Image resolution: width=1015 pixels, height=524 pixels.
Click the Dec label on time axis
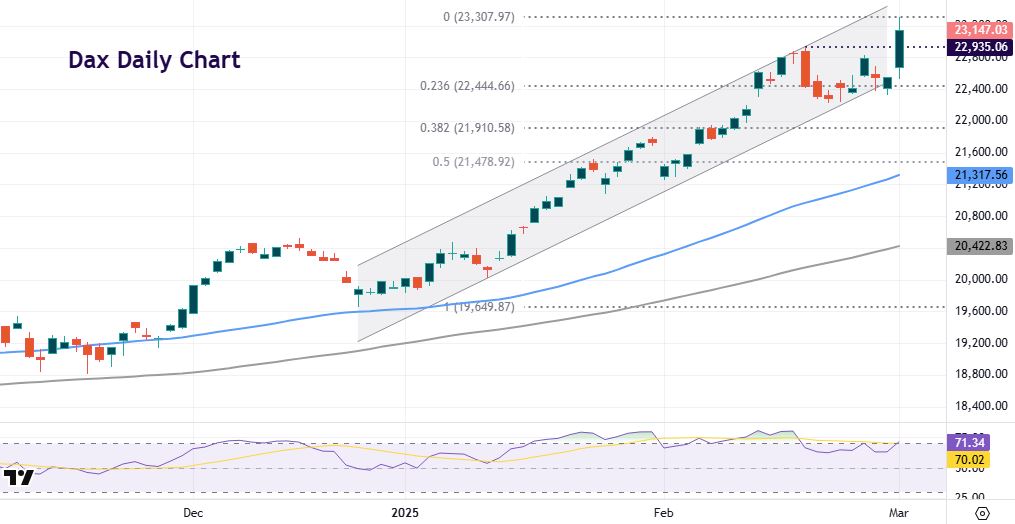pos(193,512)
